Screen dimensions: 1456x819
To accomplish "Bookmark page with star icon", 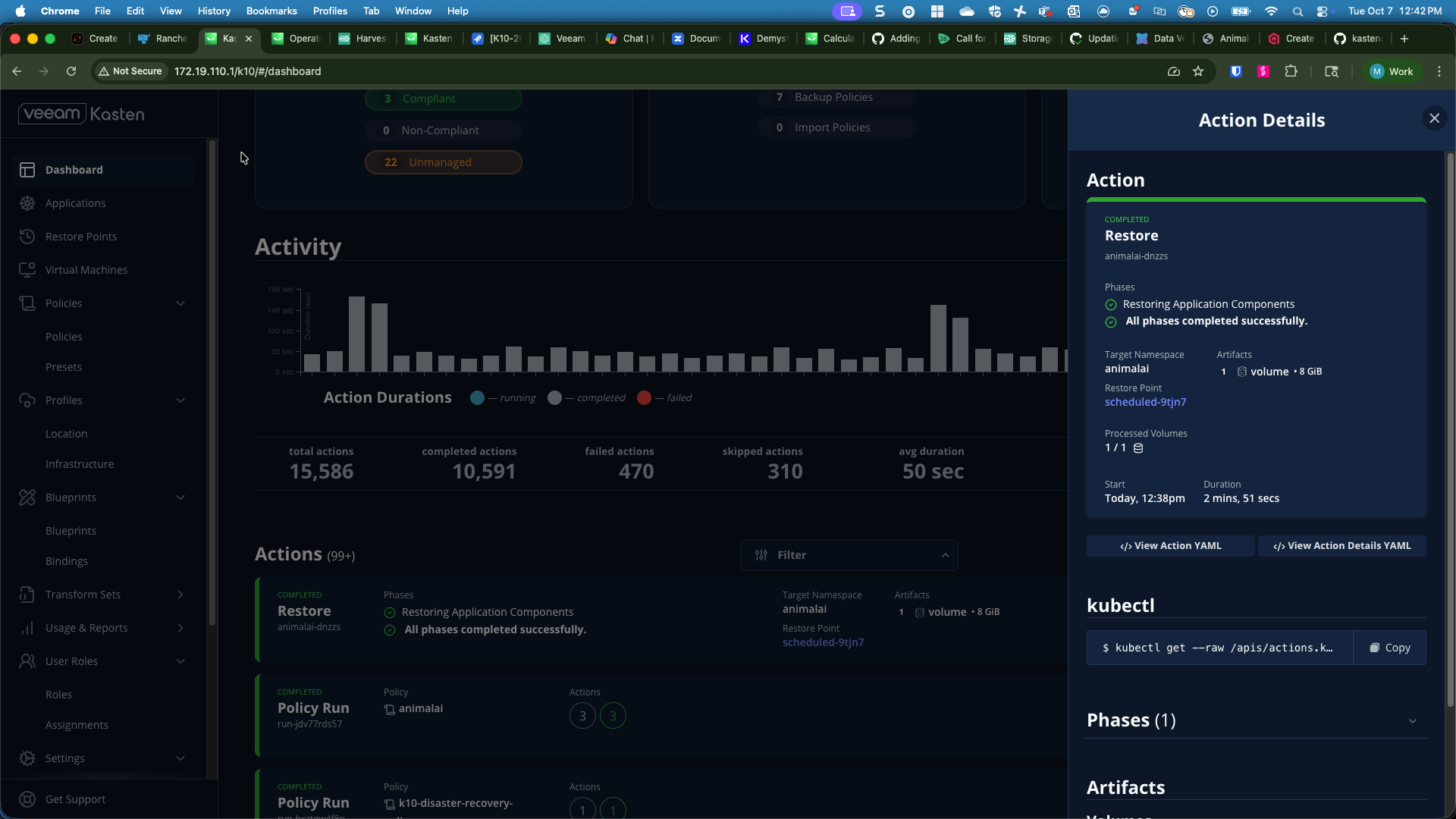I will coord(1198,71).
